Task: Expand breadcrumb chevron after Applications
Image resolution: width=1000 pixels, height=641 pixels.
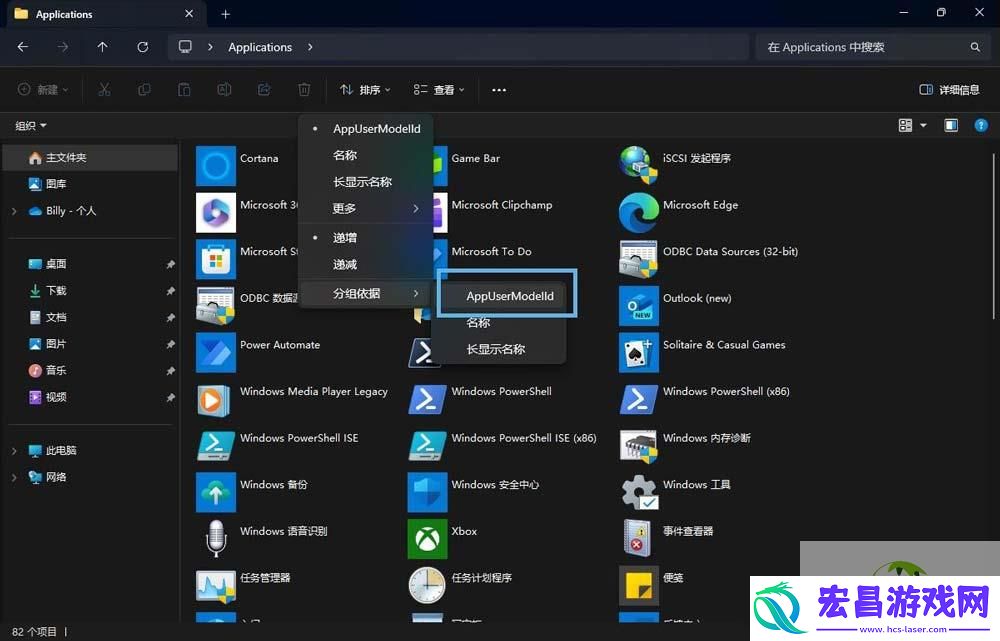Action: click(310, 47)
